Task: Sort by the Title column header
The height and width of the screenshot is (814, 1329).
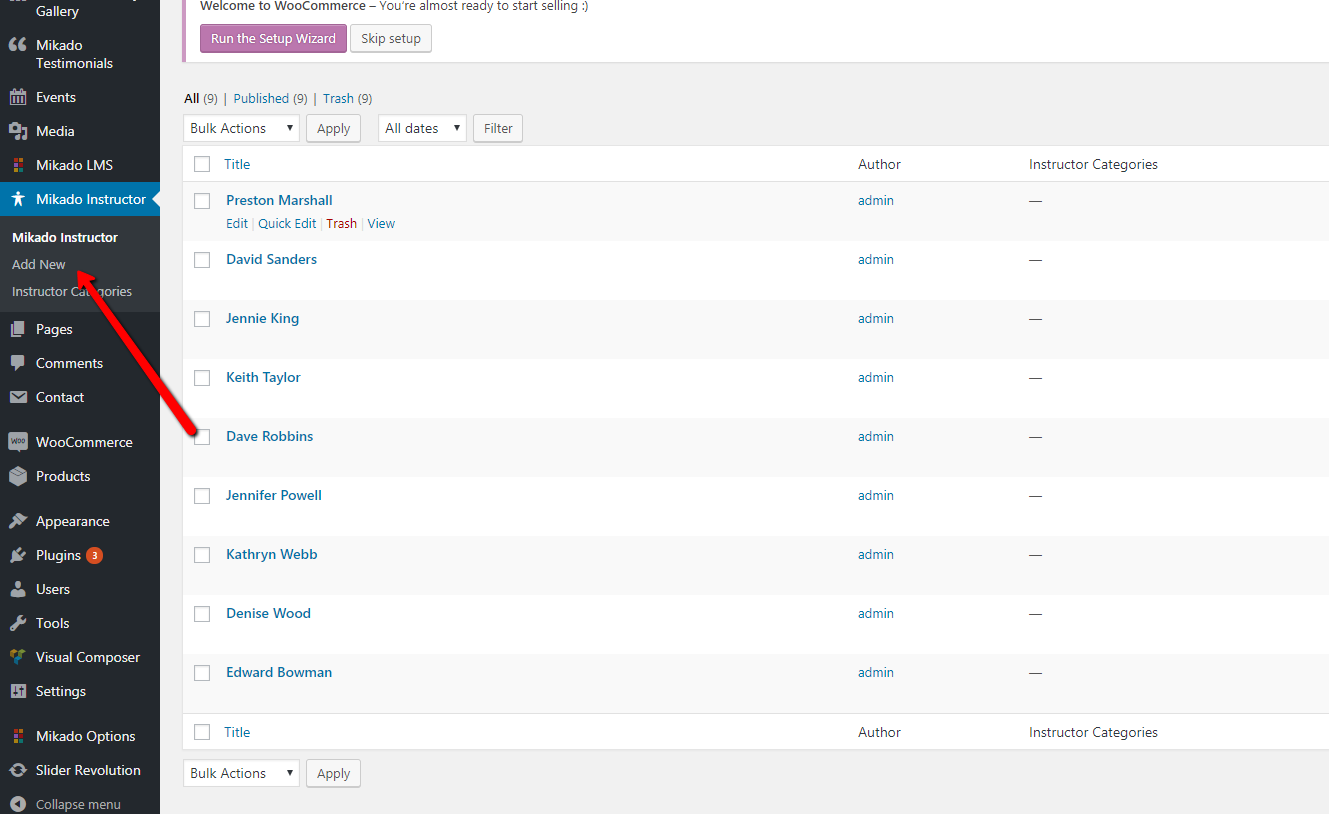Action: pyautogui.click(x=237, y=164)
